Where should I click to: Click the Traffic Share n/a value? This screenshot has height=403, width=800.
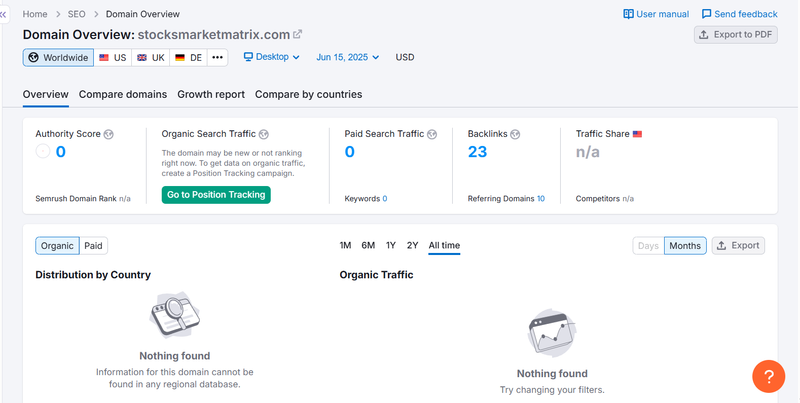(x=588, y=152)
